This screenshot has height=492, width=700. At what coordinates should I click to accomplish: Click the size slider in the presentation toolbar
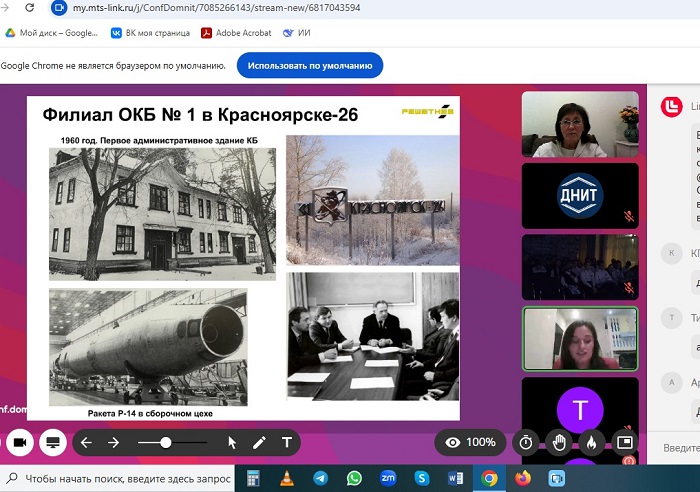coord(165,442)
